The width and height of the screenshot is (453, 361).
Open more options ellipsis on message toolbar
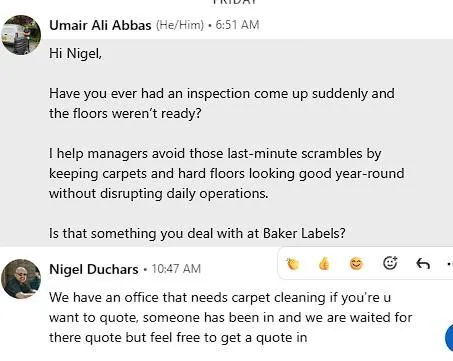[450, 264]
